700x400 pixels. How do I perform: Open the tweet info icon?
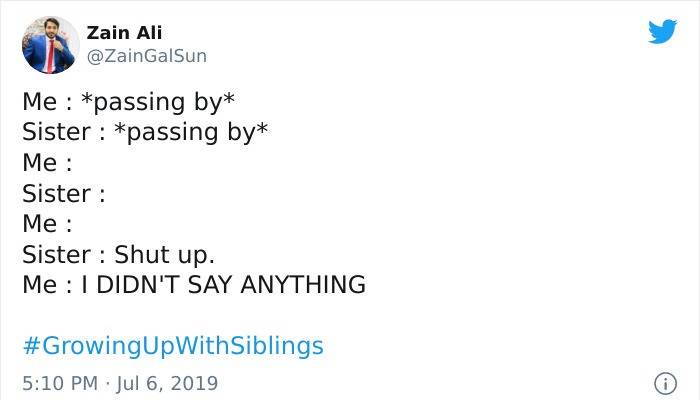point(665,383)
